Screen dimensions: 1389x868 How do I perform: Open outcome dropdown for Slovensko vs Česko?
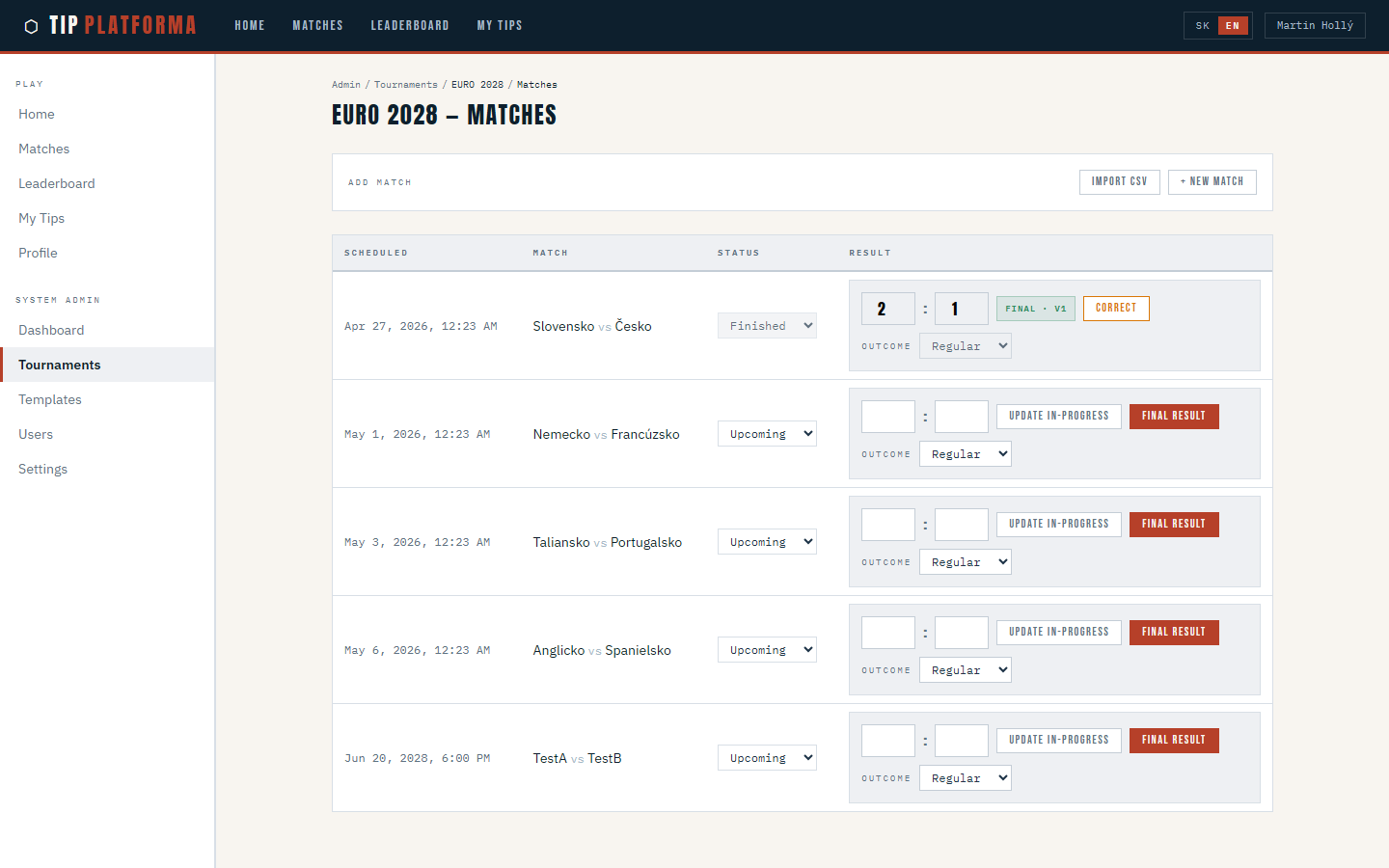tap(965, 346)
